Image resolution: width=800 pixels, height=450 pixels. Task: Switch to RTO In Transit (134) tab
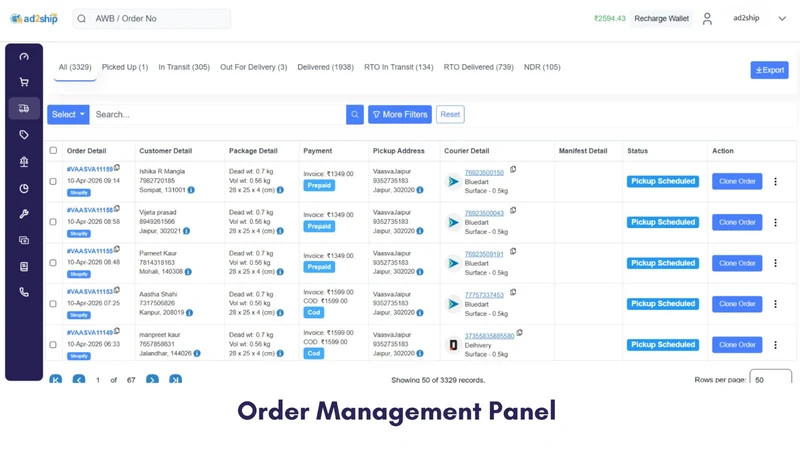398,67
